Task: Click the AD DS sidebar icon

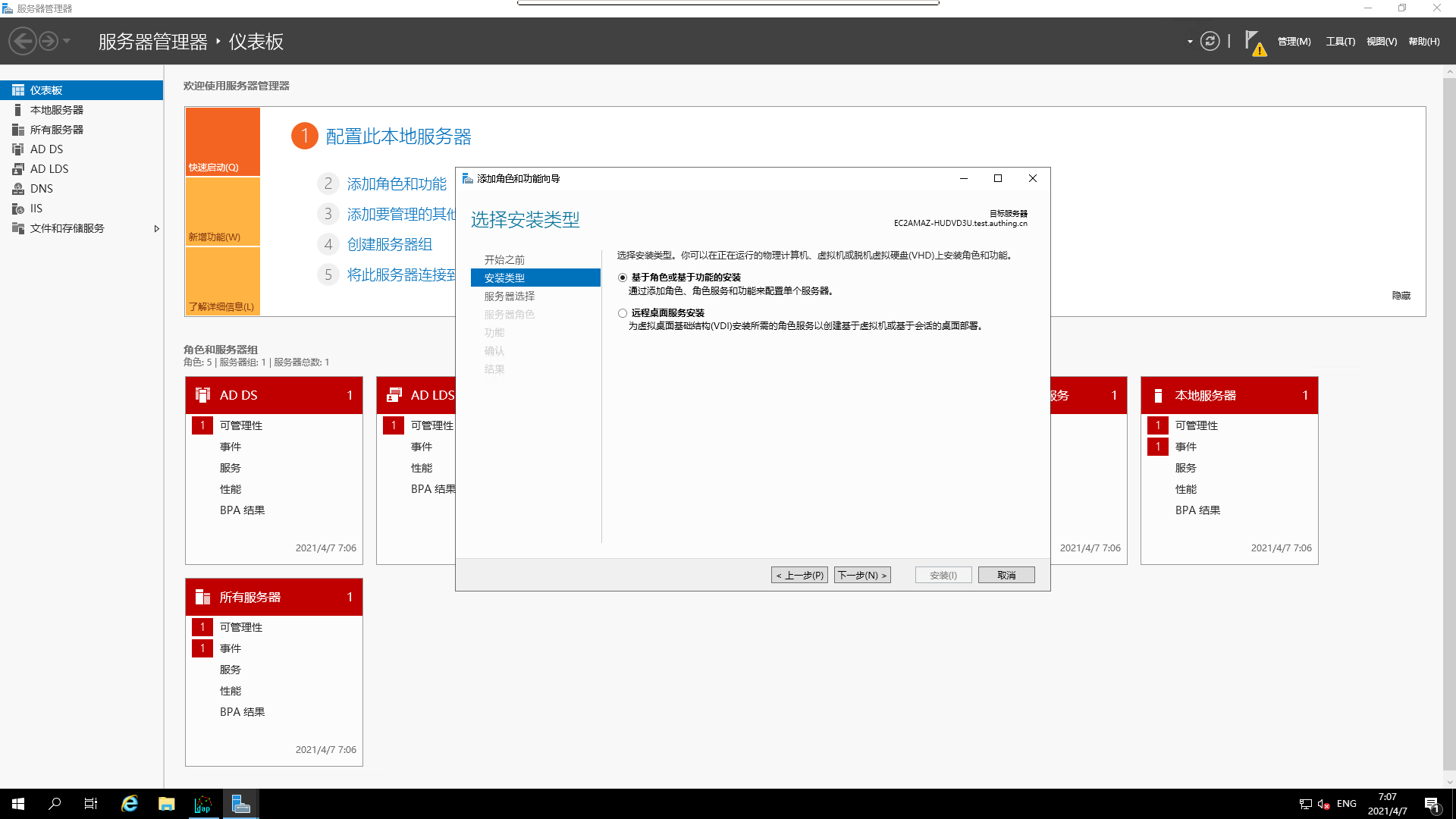Action: [x=18, y=149]
